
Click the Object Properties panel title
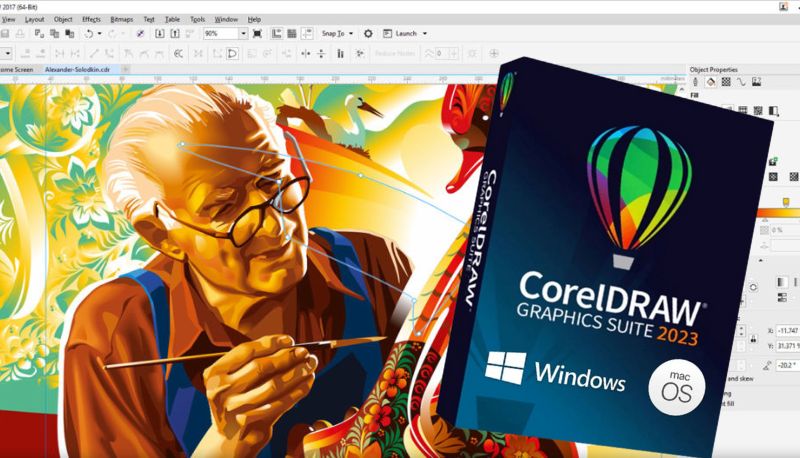coord(714,70)
